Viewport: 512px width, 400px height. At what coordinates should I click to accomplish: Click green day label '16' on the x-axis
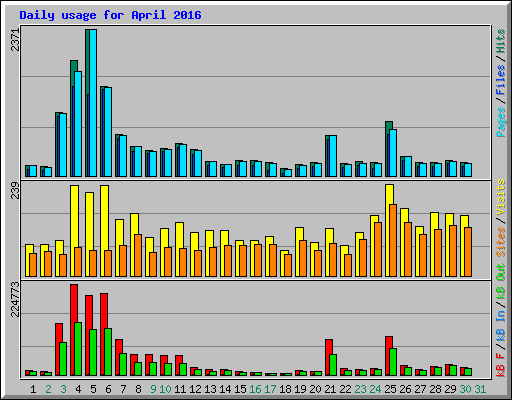[x=255, y=389]
